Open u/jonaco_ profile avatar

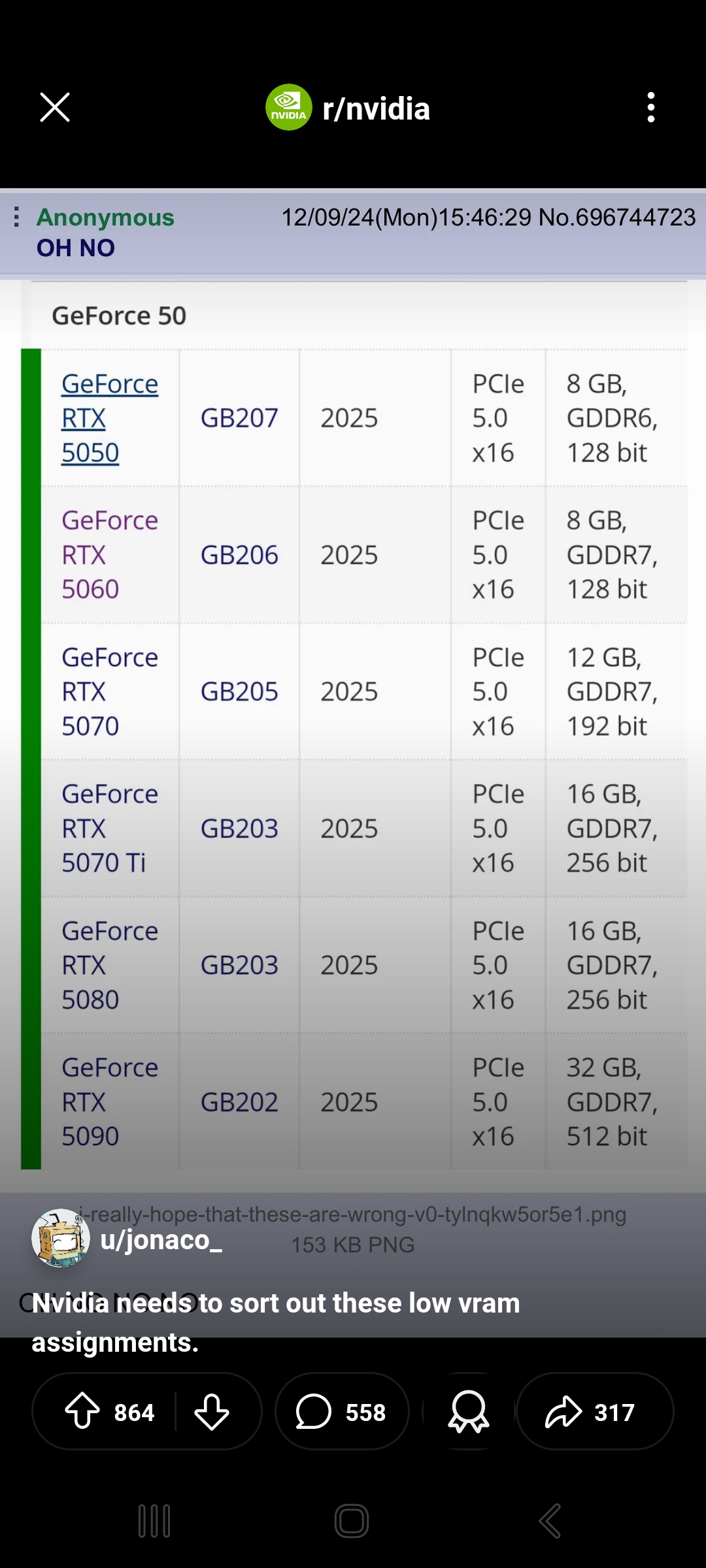click(61, 1238)
